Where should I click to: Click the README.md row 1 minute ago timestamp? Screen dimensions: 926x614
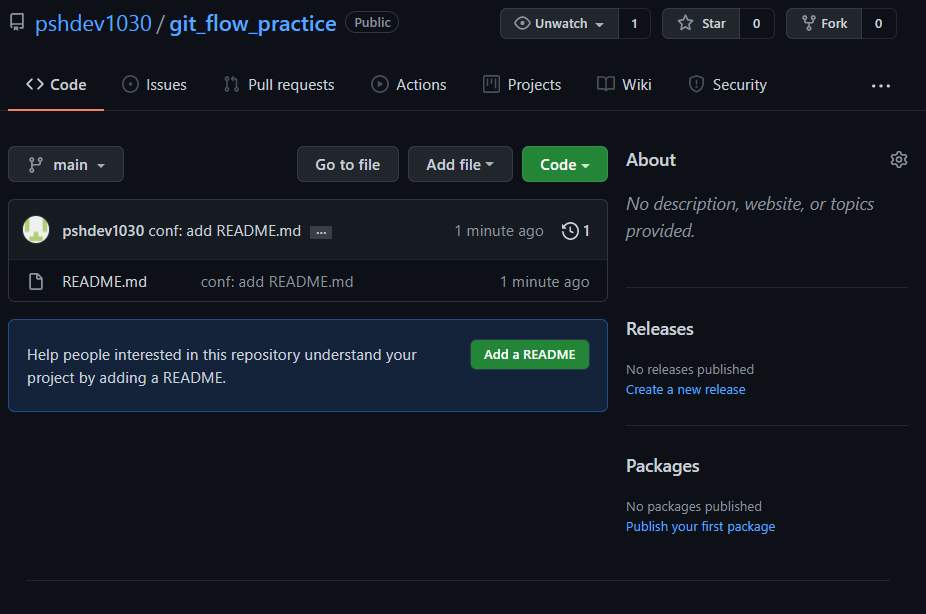544,282
